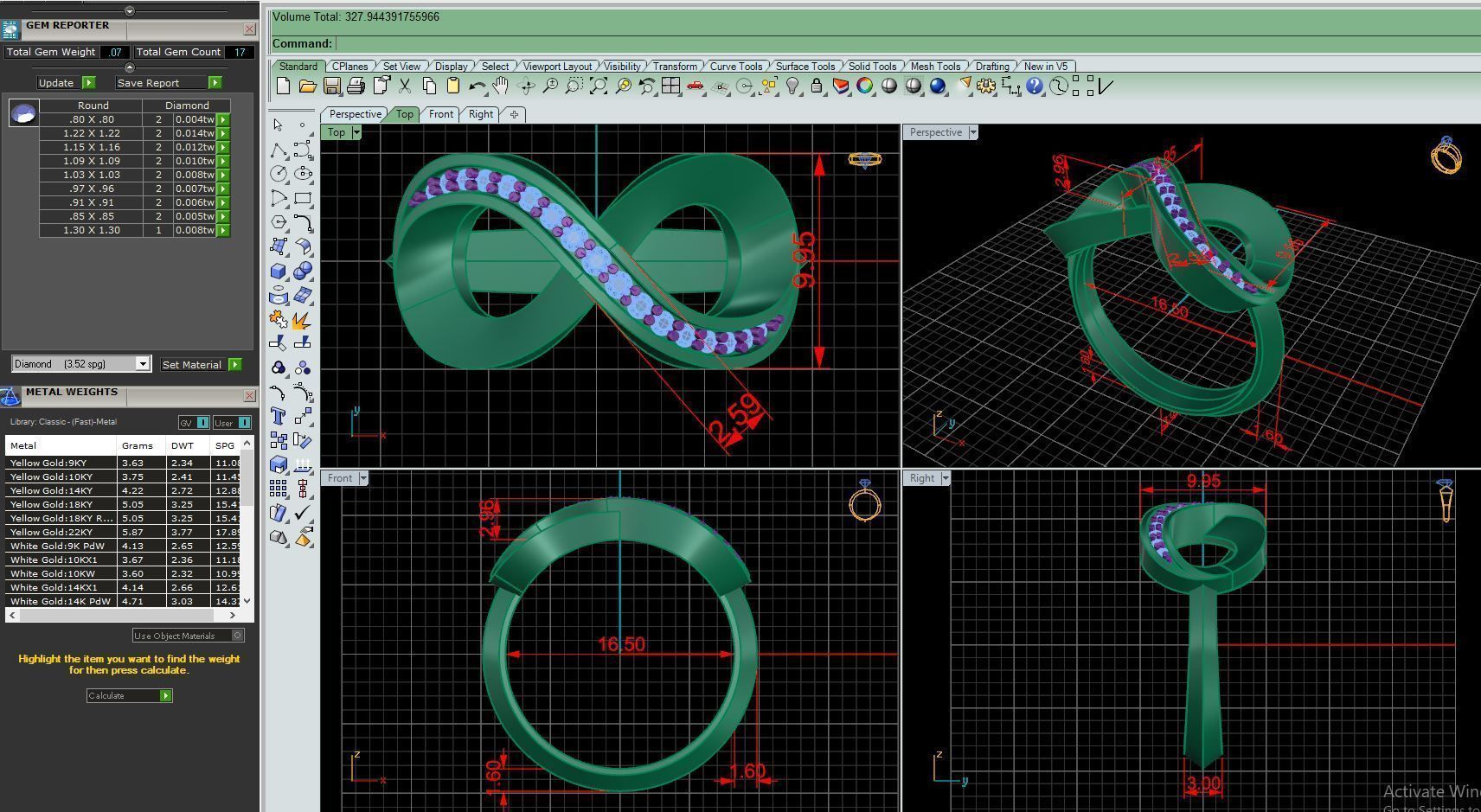Image resolution: width=1481 pixels, height=812 pixels.
Task: Switch to the CPlanes toolbar tab
Action: tap(350, 67)
